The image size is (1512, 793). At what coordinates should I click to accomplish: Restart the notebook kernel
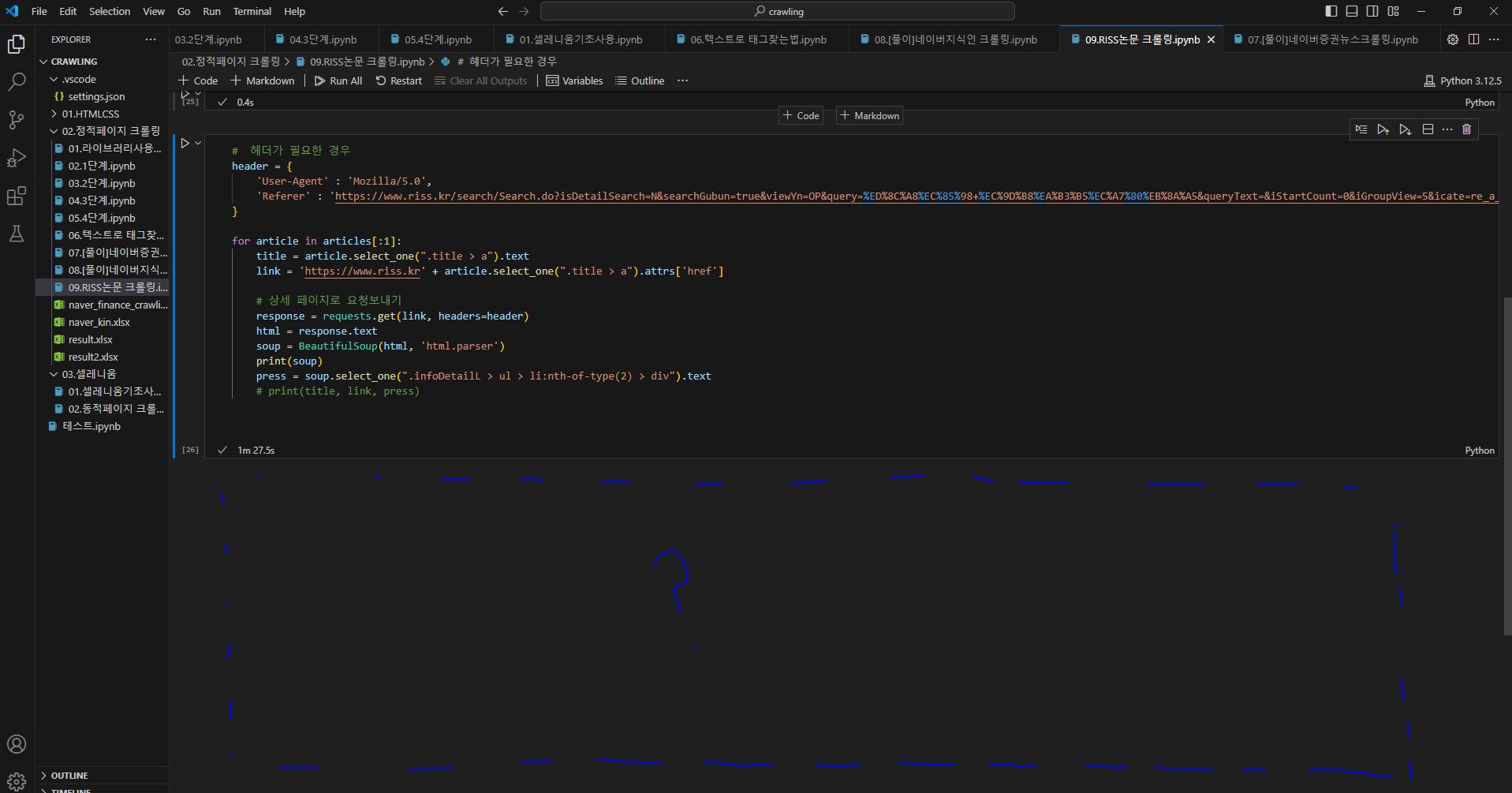[399, 80]
